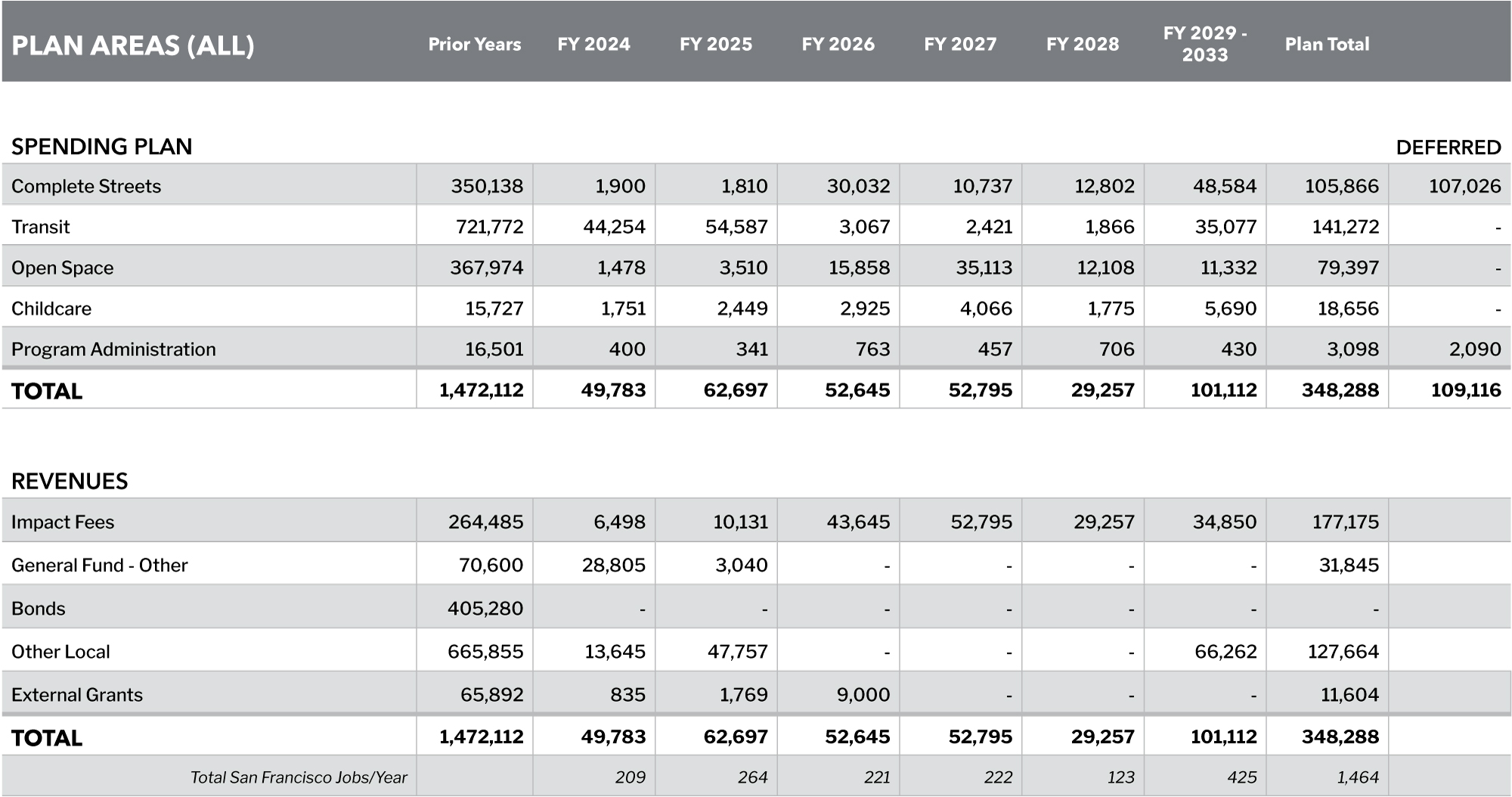Click jobs per year plan total 1,464

point(1358,777)
